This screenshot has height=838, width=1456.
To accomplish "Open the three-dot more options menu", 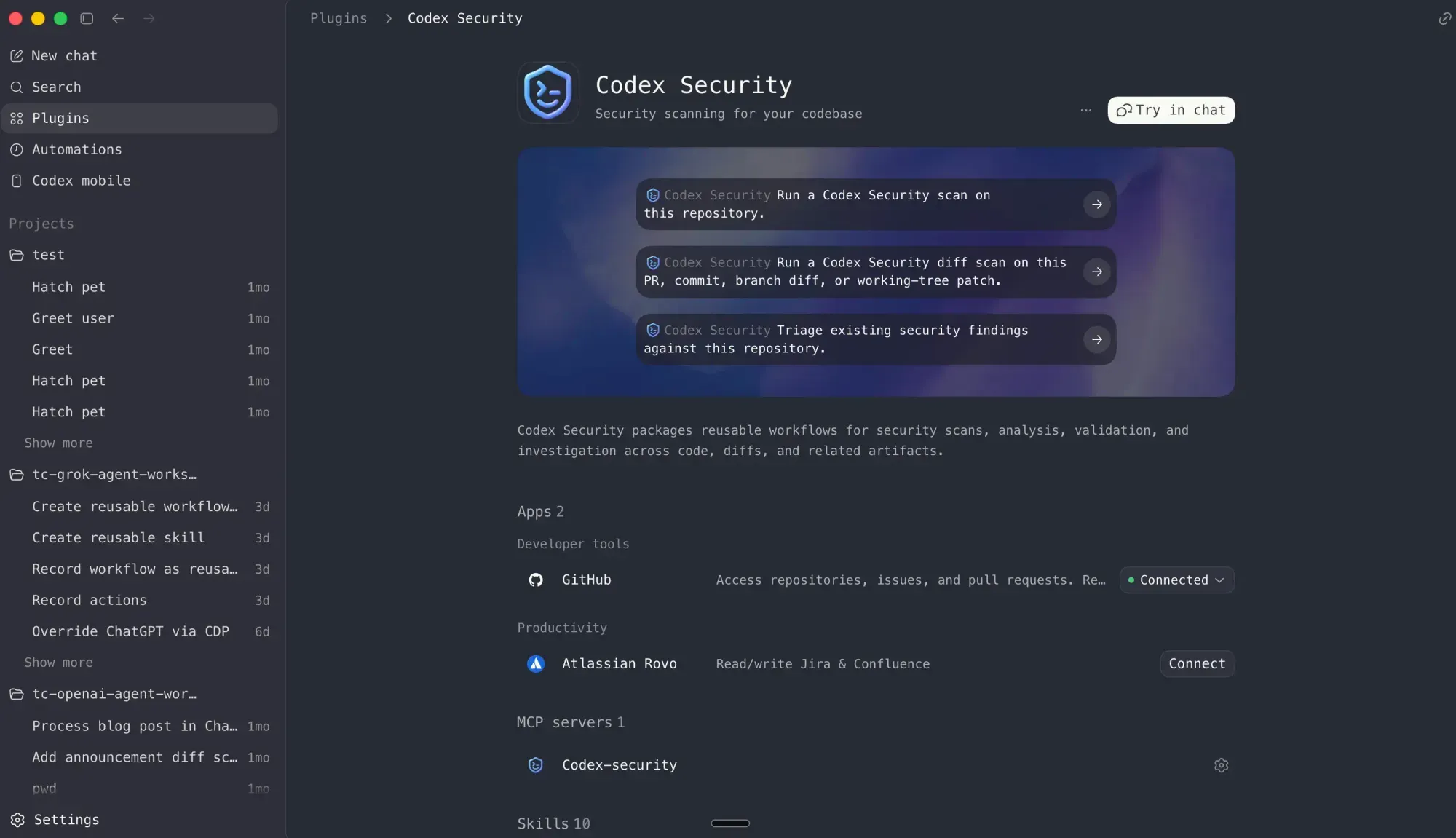I will click(x=1085, y=110).
